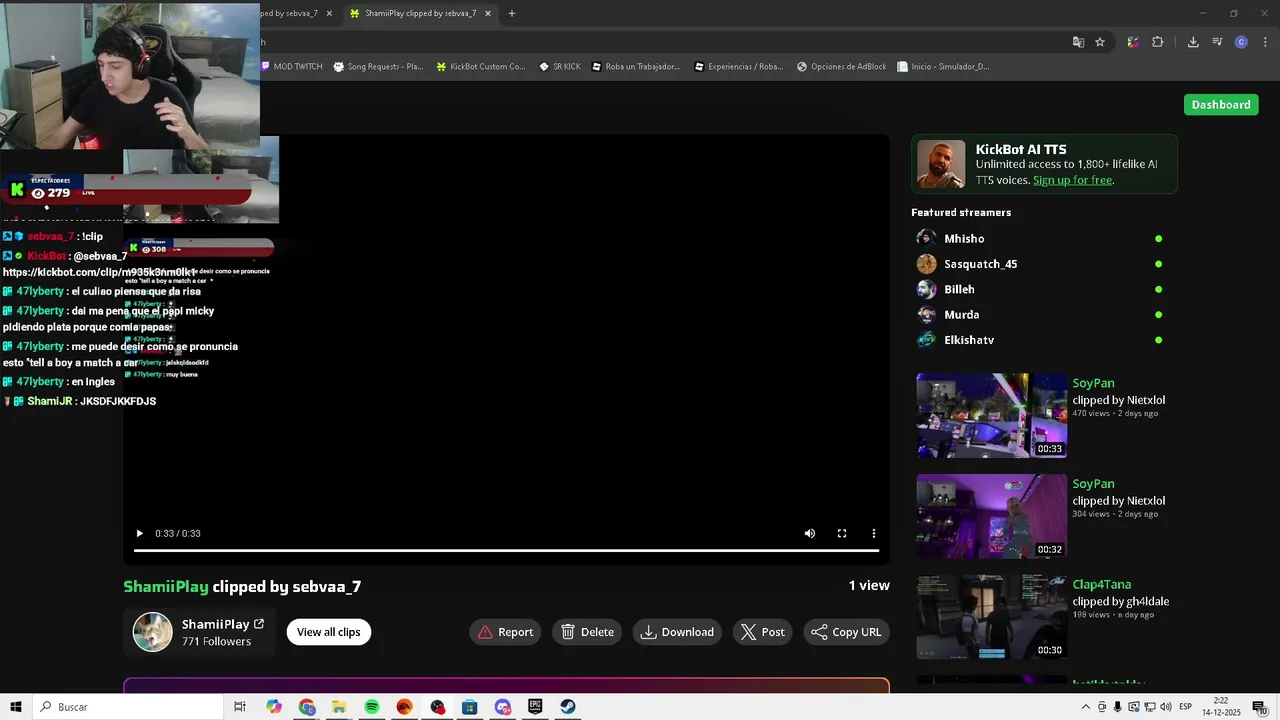
Task: Open the Sign up for free link
Action: pyautogui.click(x=1072, y=180)
